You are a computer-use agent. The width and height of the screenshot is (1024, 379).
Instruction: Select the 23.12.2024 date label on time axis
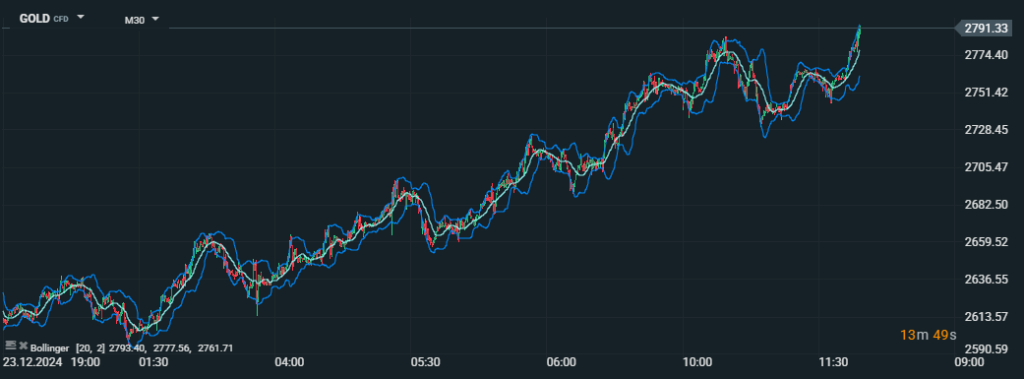tap(34, 361)
